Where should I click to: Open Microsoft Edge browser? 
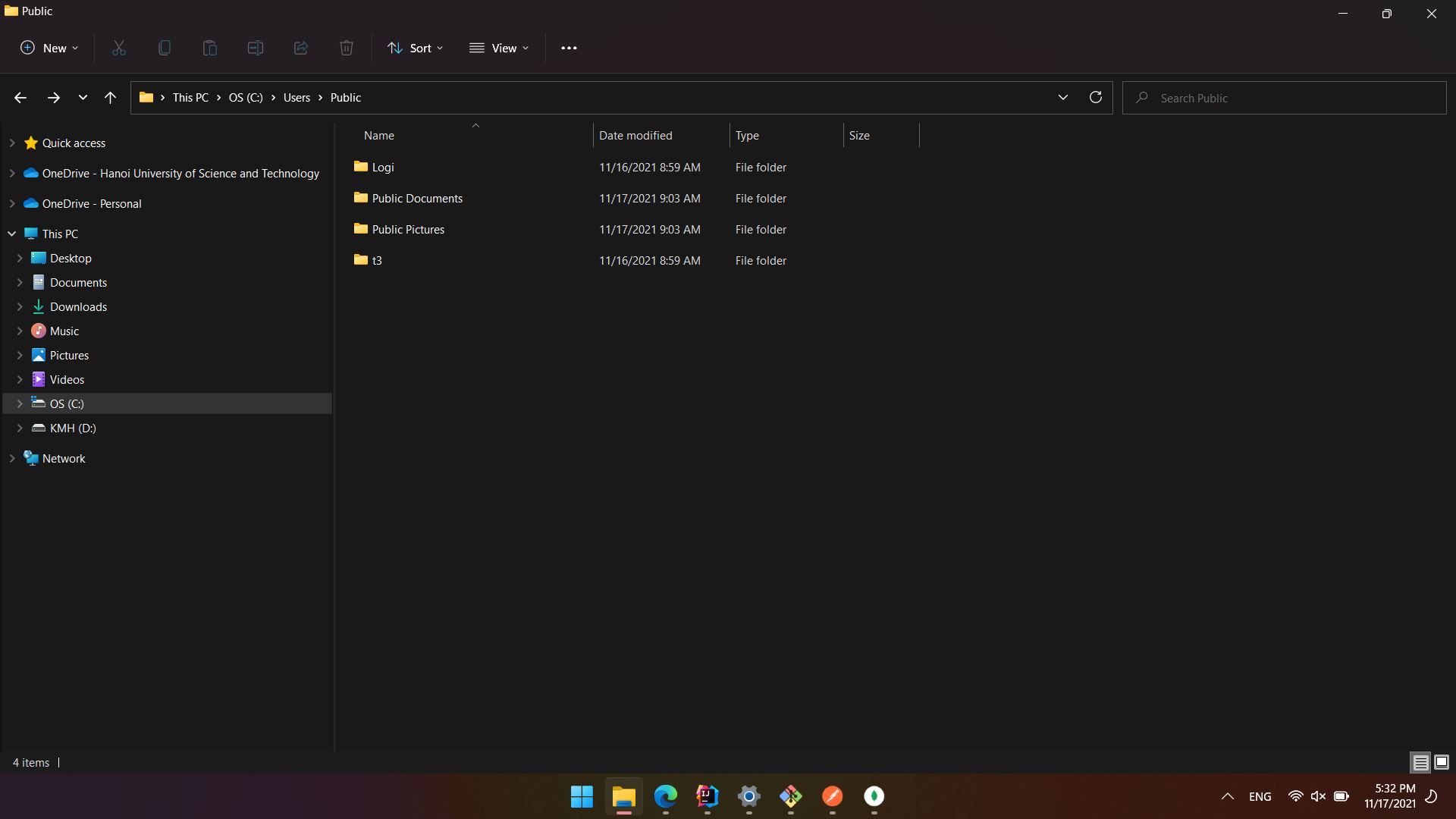point(666,796)
